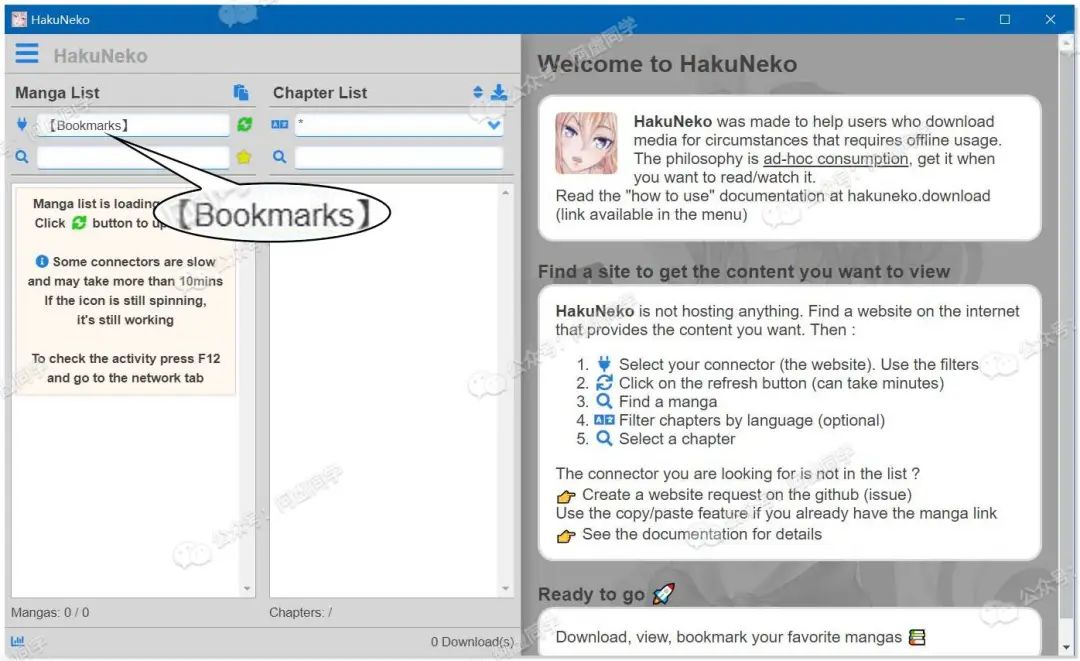This screenshot has height=661, width=1080.
Task: Maximize the HakuNeko window
Action: 1005,19
